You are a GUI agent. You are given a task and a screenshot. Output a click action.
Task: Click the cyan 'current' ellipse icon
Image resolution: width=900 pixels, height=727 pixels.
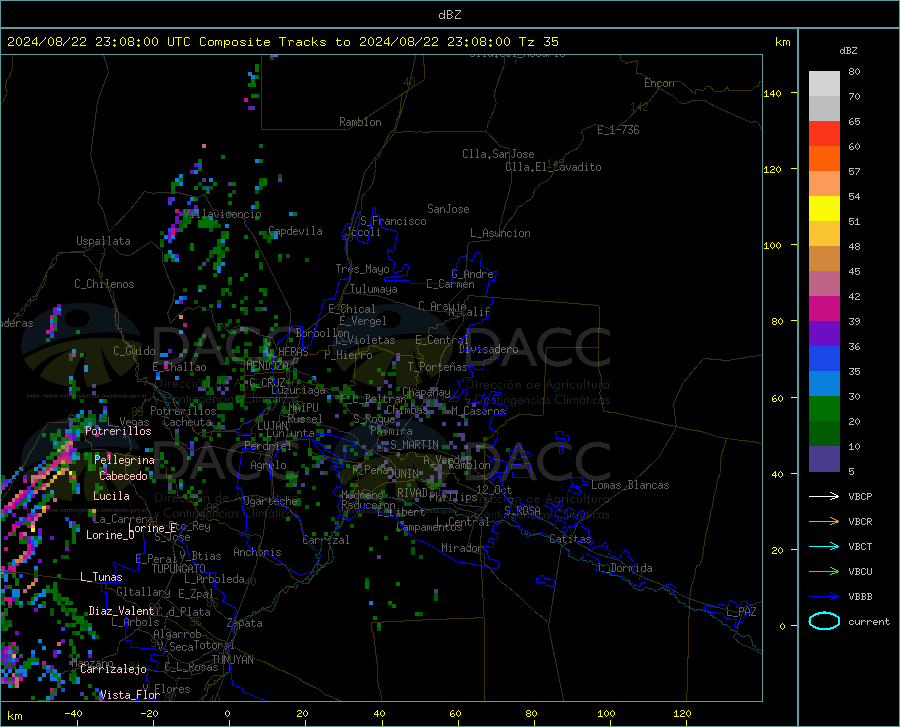coord(824,621)
